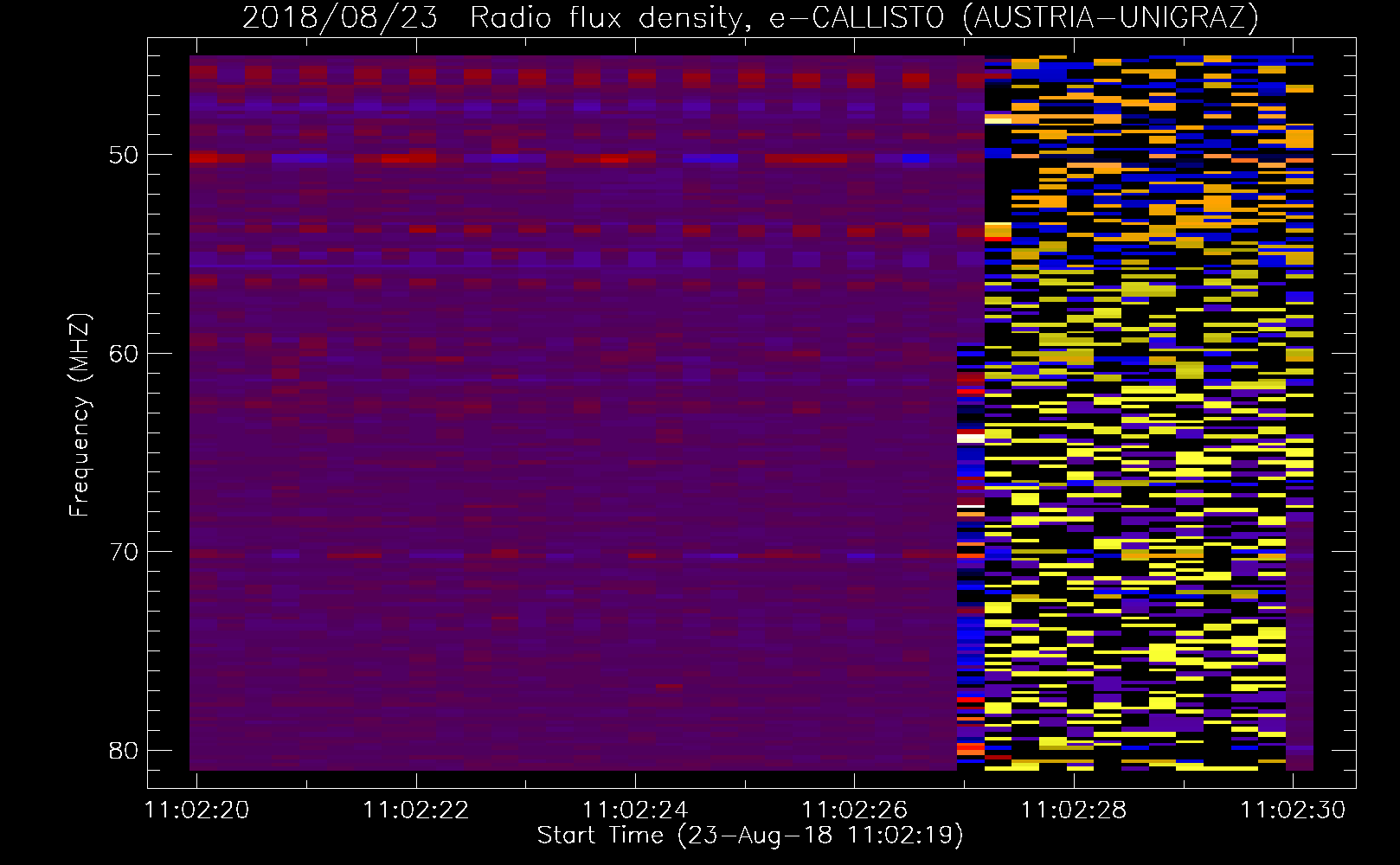The height and width of the screenshot is (865, 1400).
Task: Click the 60 frequency tick label
Action: 124,354
